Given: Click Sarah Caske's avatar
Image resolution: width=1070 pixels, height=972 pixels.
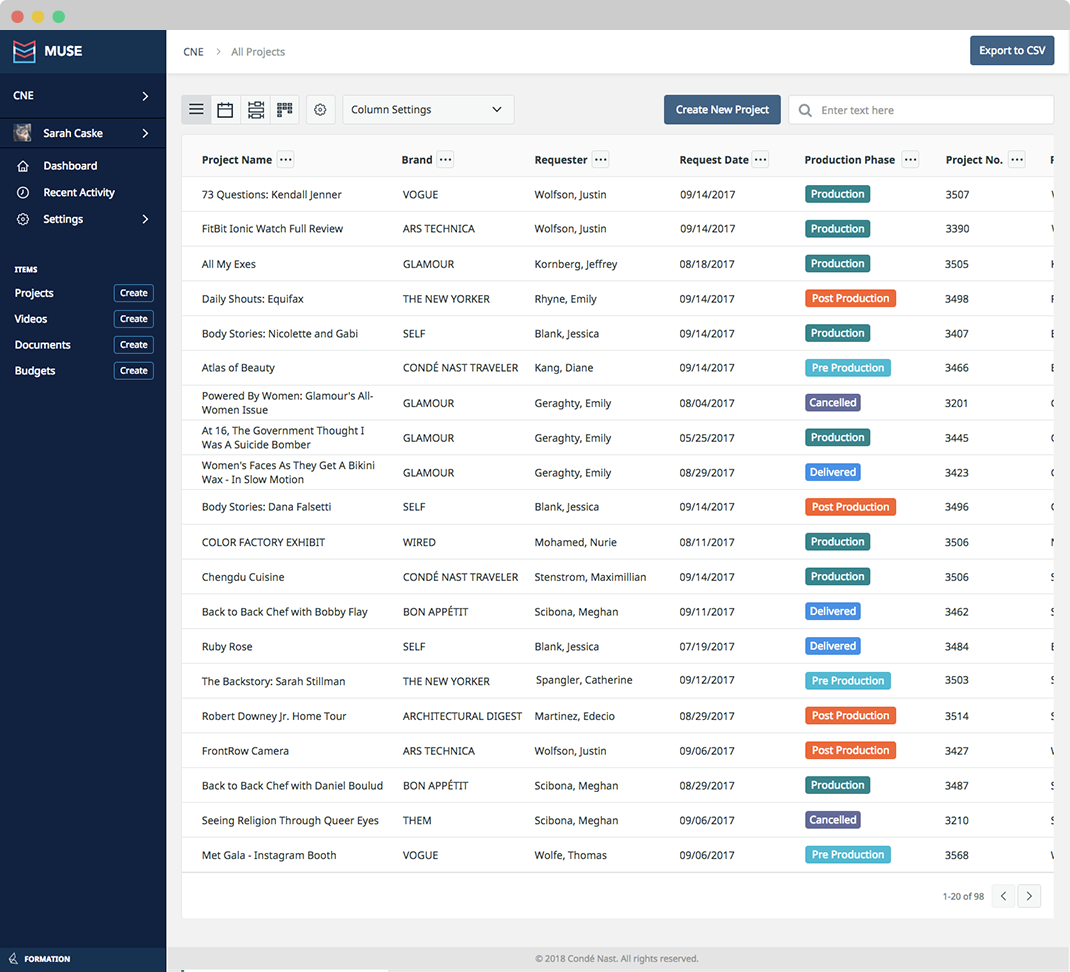Looking at the screenshot, I should (23, 133).
